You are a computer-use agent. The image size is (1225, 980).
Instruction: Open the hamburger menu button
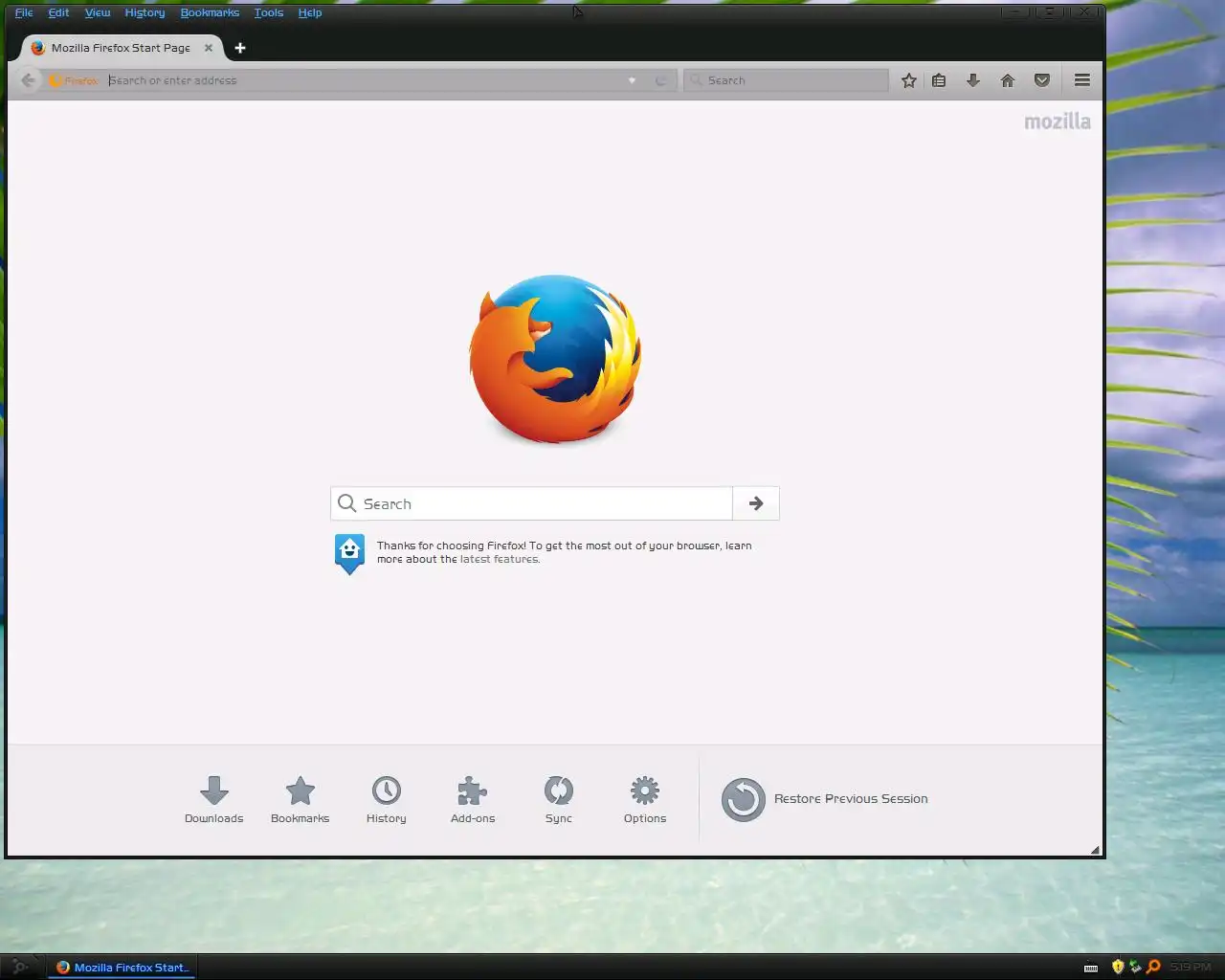coord(1082,80)
